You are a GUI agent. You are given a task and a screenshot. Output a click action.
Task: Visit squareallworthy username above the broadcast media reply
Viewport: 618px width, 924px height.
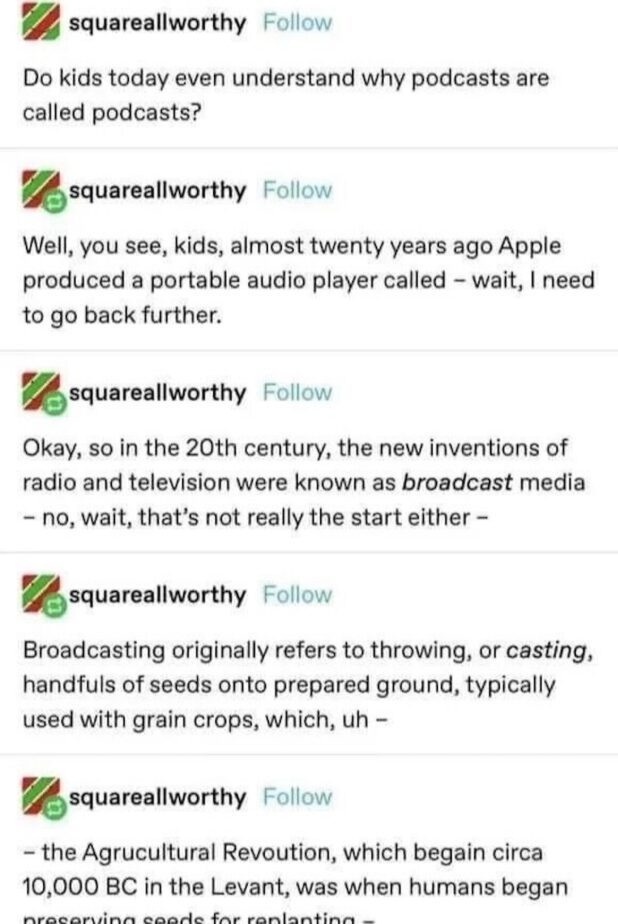pos(157,392)
